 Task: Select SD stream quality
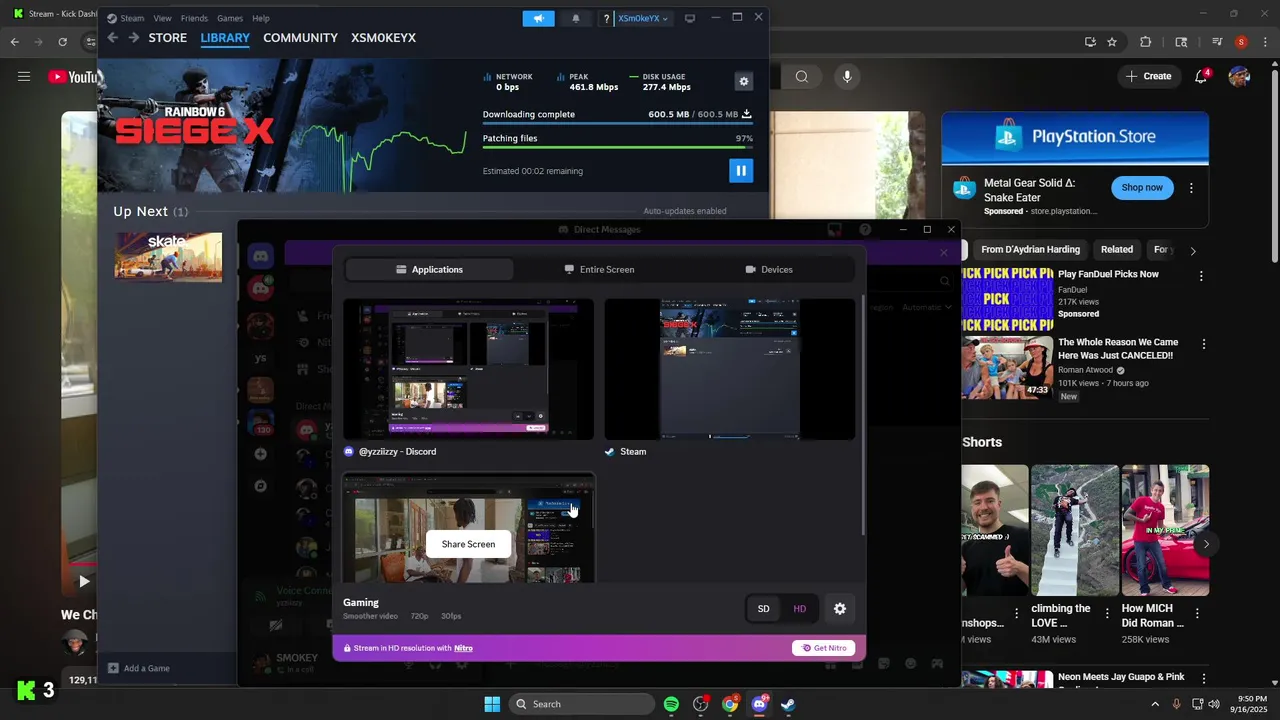[x=764, y=609]
